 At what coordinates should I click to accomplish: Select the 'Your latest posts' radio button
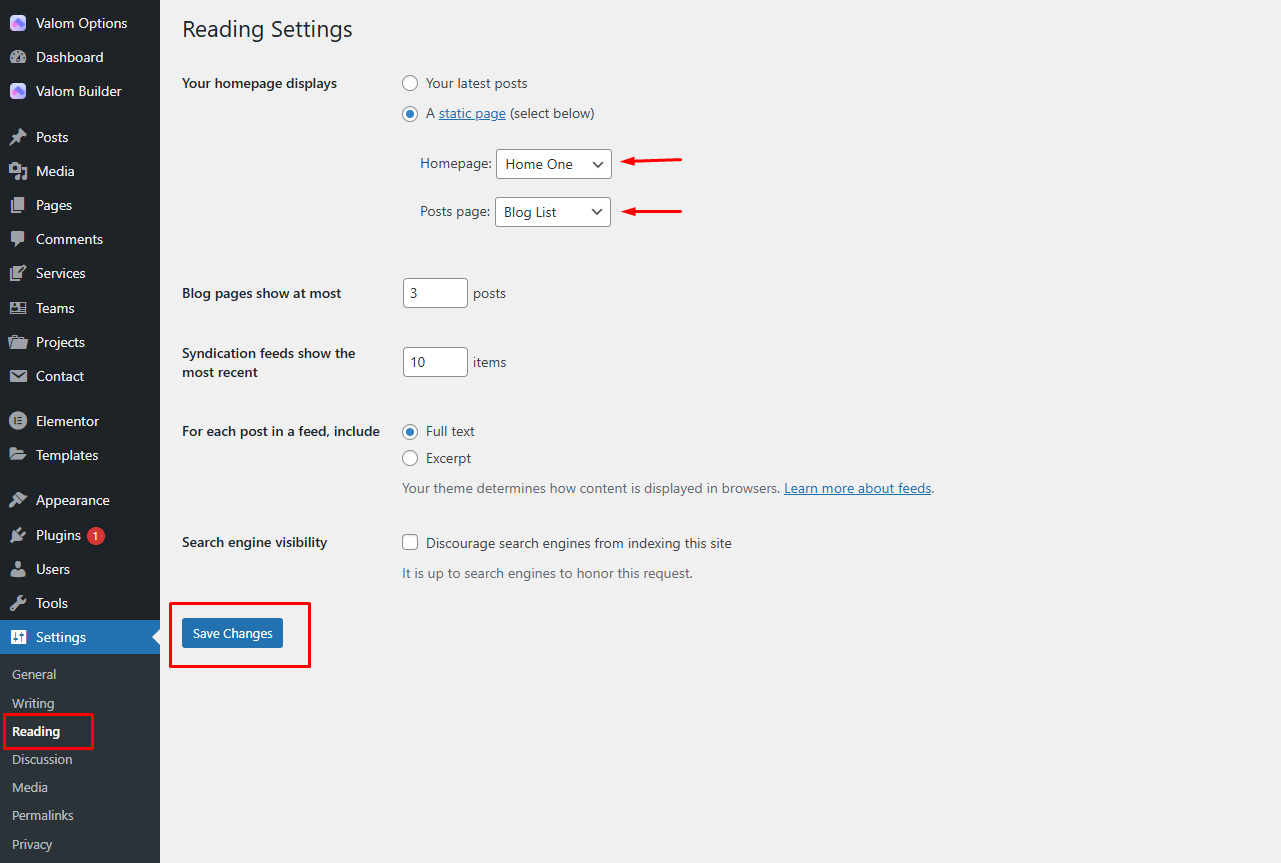point(410,83)
